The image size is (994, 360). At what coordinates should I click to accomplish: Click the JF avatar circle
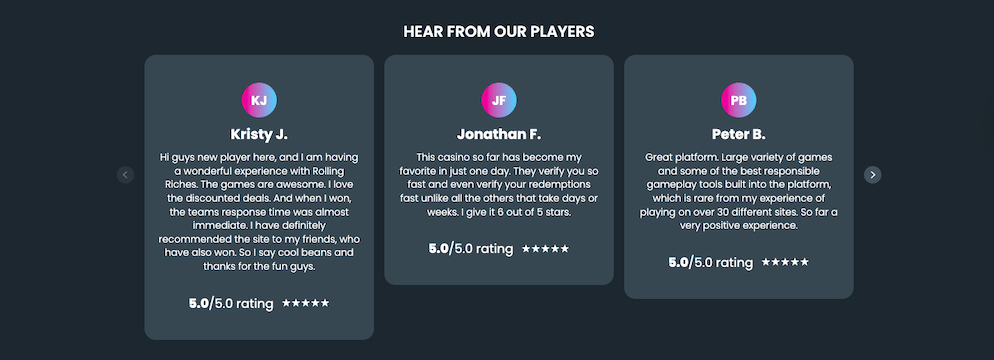coord(499,100)
